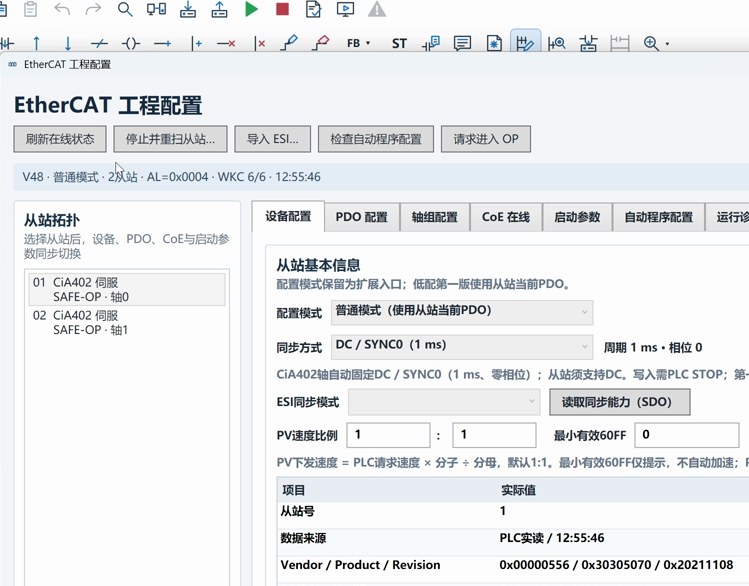
Task: Open the 同步方式 DC / SYNC0 dropdown
Action: pos(462,347)
